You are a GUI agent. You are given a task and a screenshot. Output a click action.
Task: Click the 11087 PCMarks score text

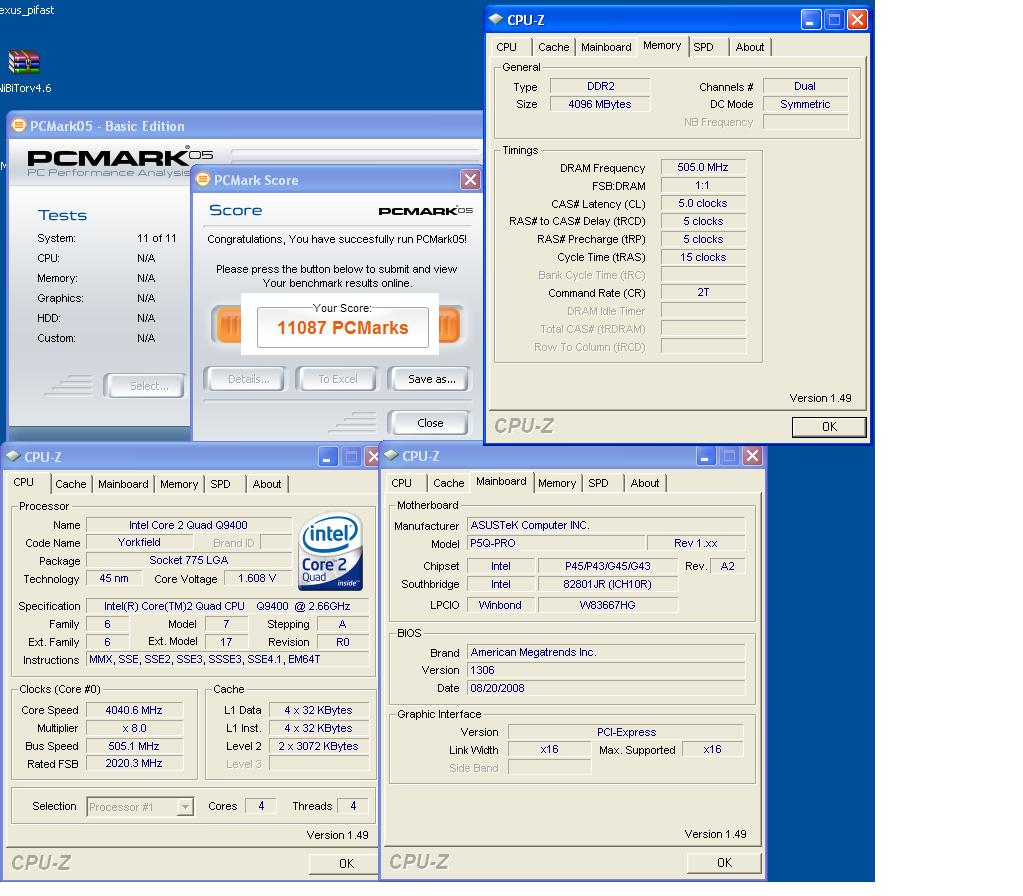(343, 328)
